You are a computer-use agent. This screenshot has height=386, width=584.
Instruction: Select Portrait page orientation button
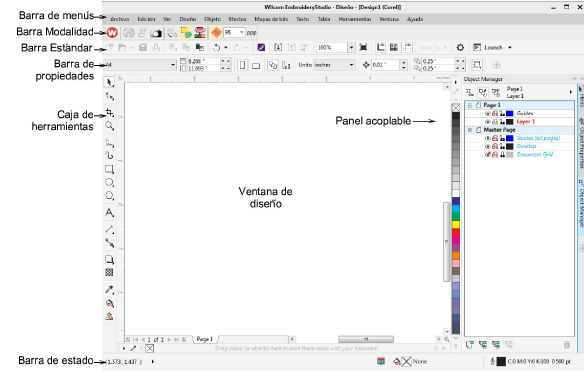[242, 65]
